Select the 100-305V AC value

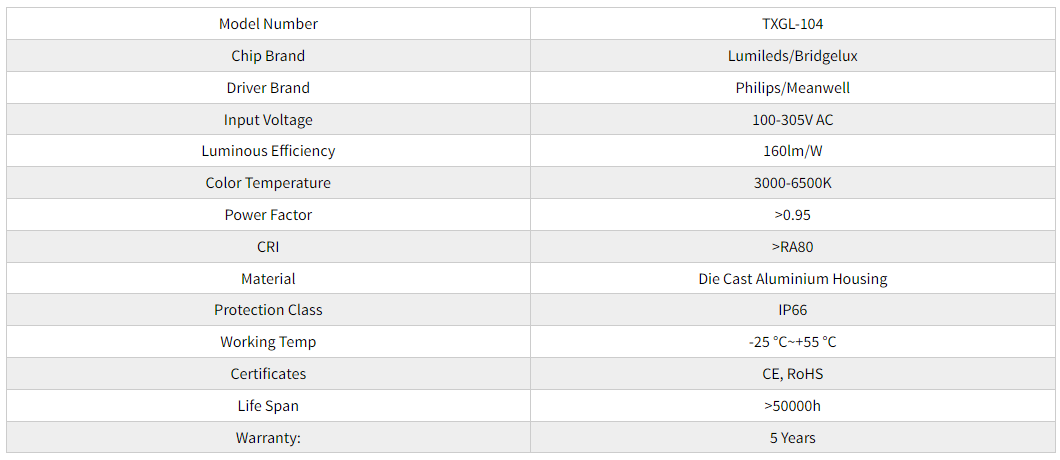click(x=792, y=120)
